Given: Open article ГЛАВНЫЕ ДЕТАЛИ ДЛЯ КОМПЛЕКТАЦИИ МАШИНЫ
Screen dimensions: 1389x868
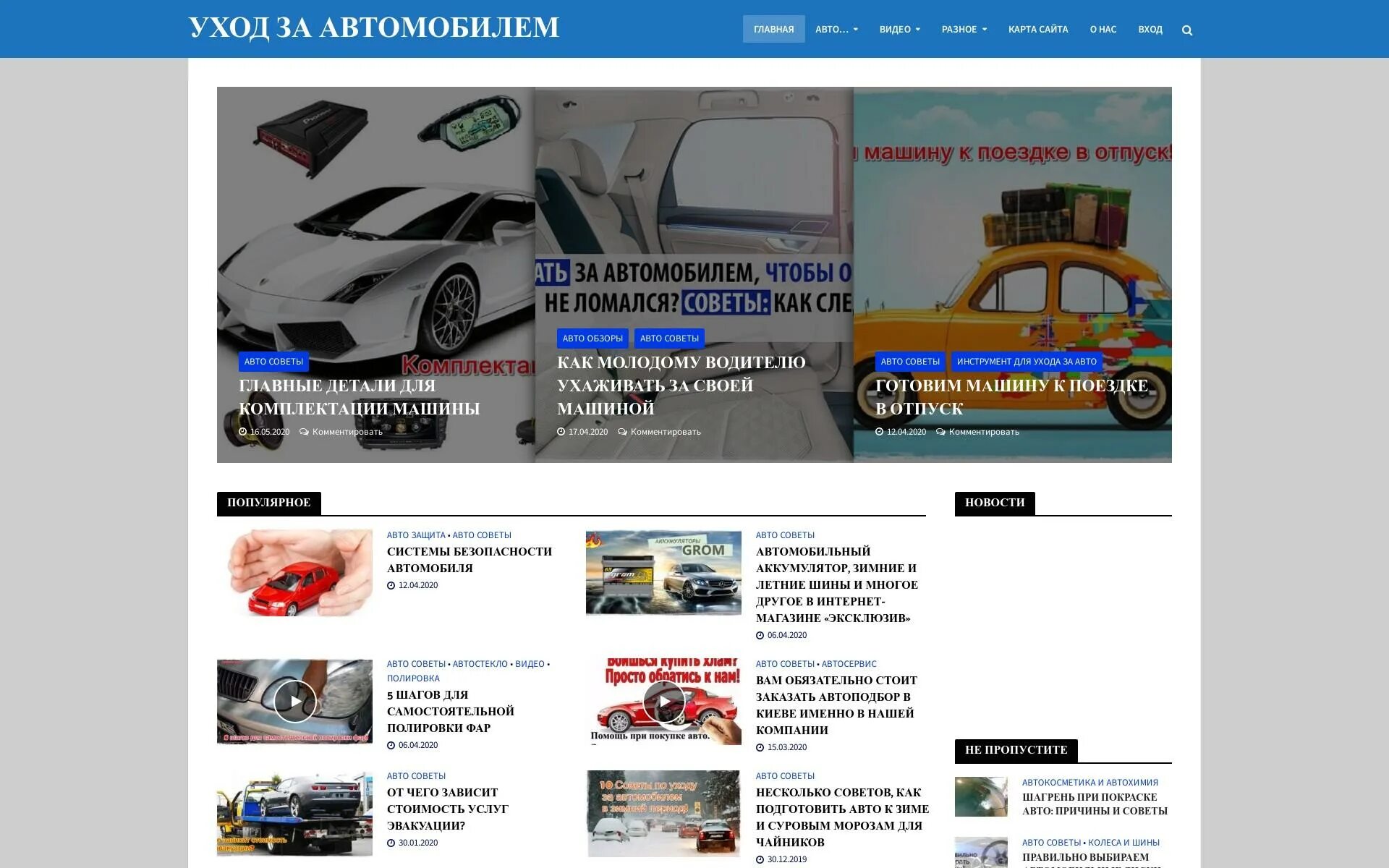Looking at the screenshot, I should tap(360, 397).
